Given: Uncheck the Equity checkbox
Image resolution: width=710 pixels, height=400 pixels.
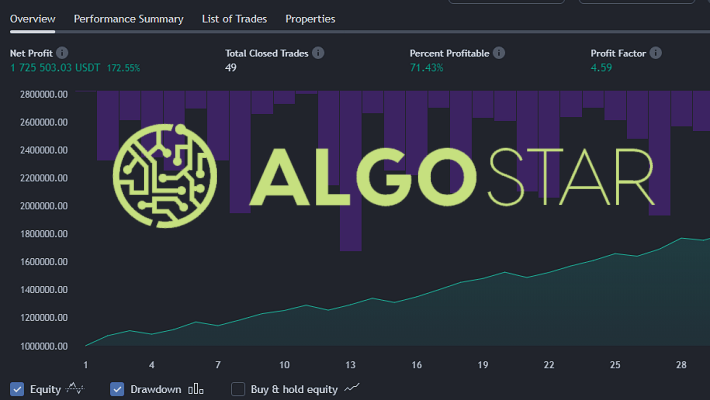Looking at the screenshot, I should pos(17,389).
